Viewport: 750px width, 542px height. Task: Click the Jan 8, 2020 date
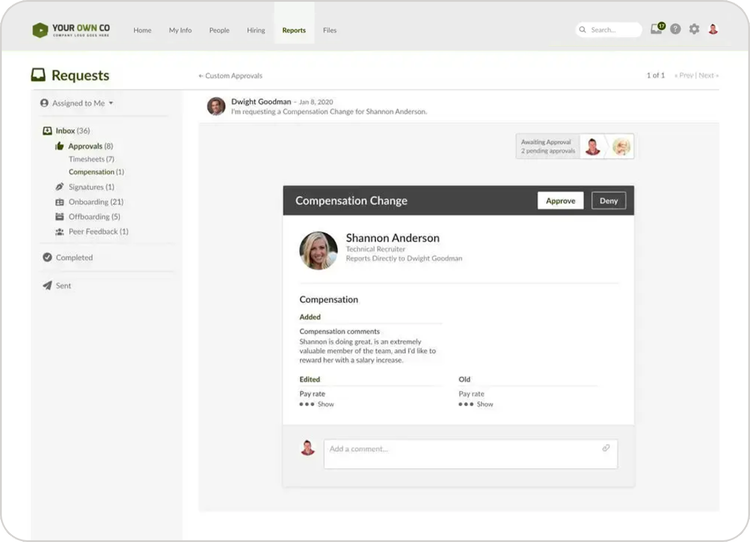point(316,102)
